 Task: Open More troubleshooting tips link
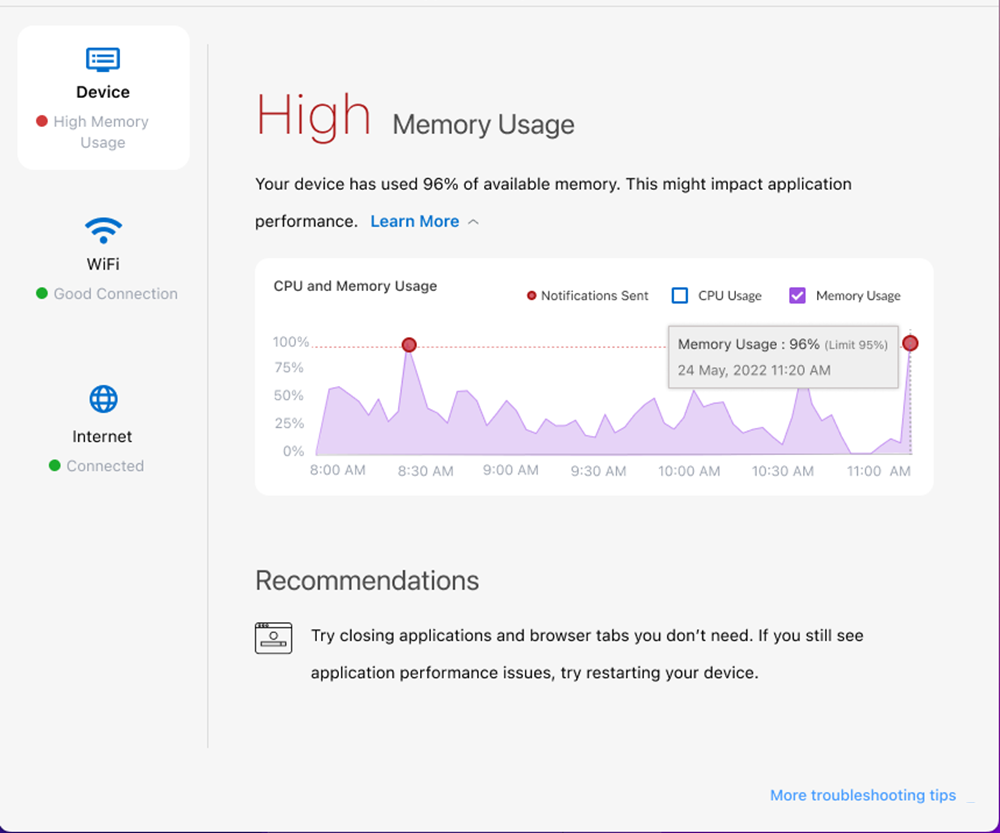click(x=862, y=795)
